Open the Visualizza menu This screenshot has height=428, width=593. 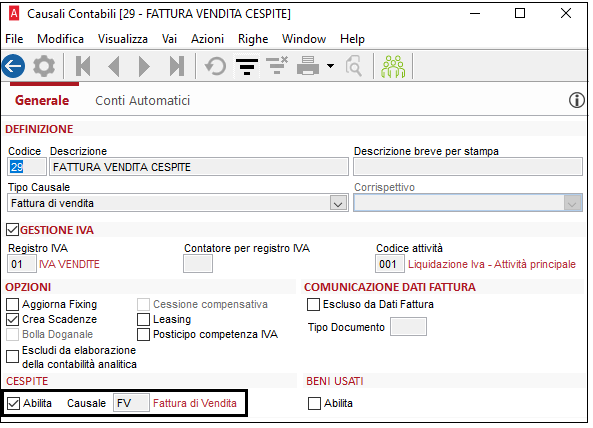(x=123, y=39)
